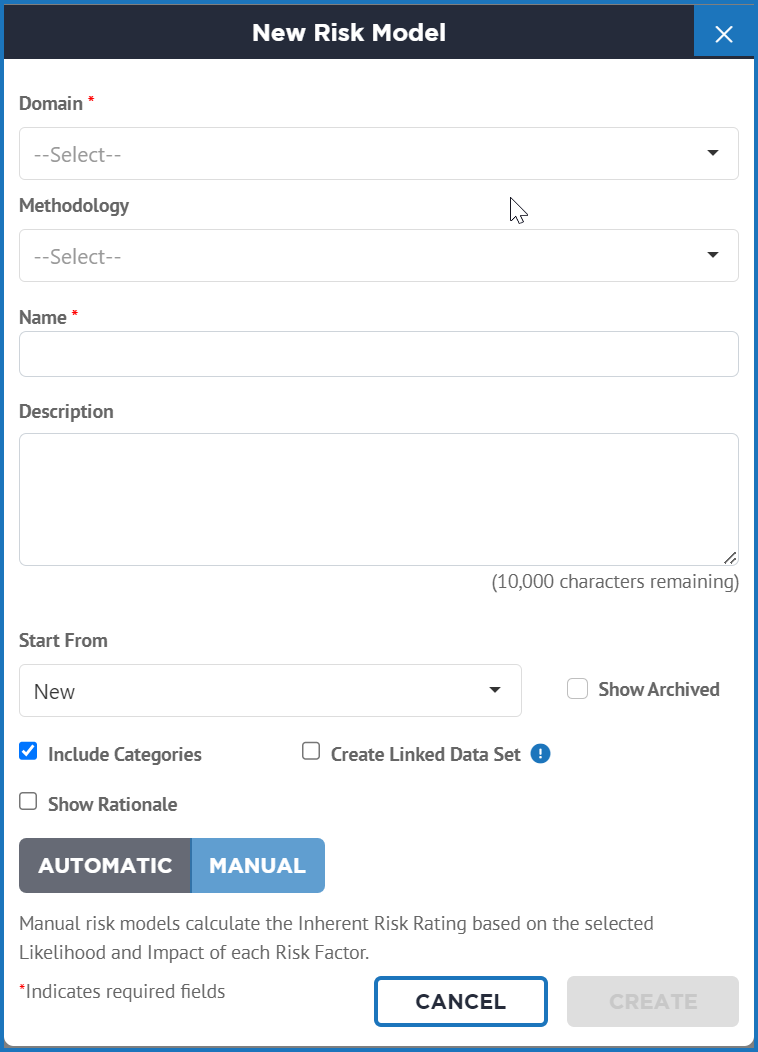Screen dimensions: 758x1052
Task: Click inside the Description text area
Action: pos(379,499)
